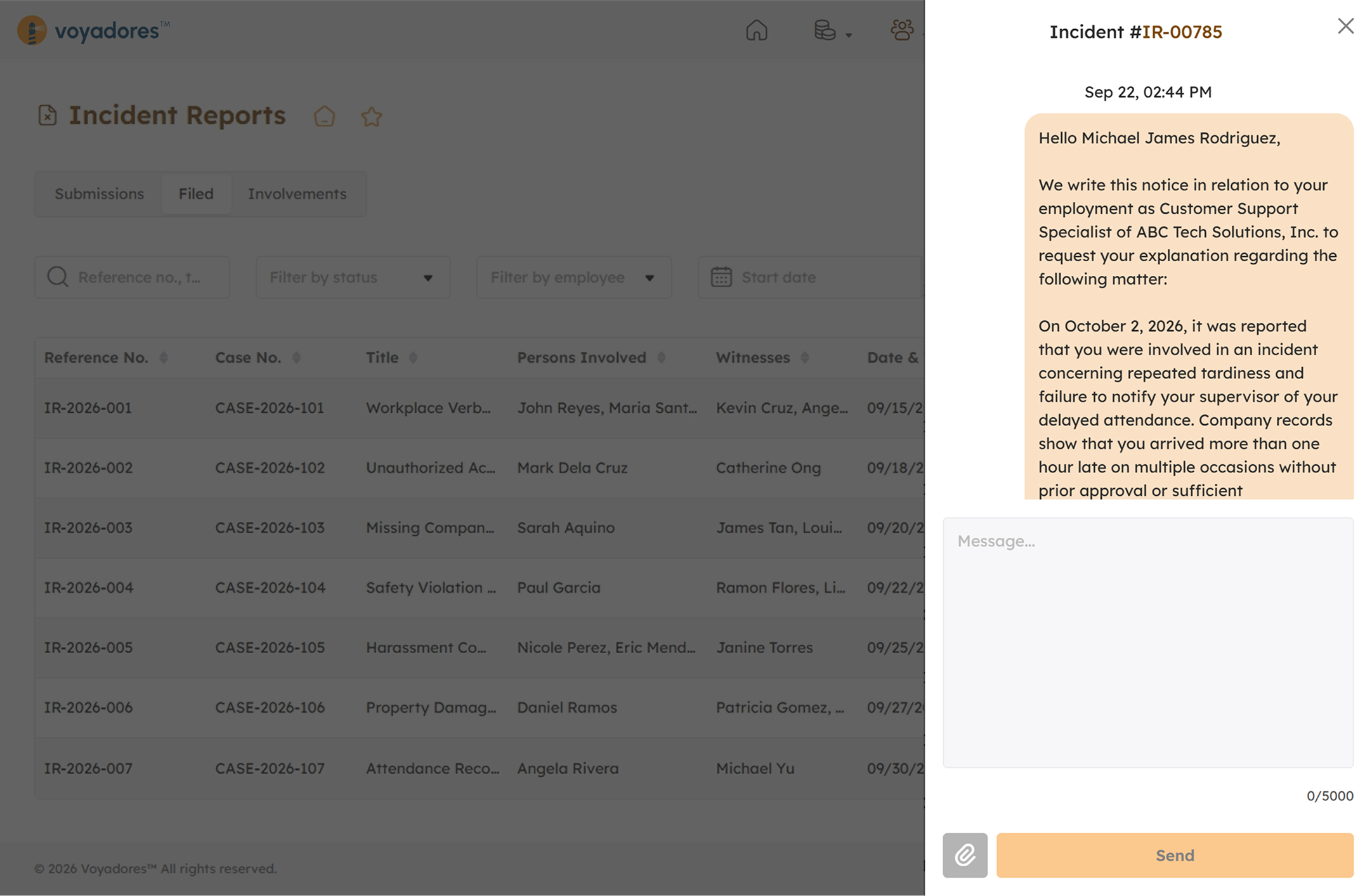
Task: Open the people group icon in navigation
Action: pos(902,30)
